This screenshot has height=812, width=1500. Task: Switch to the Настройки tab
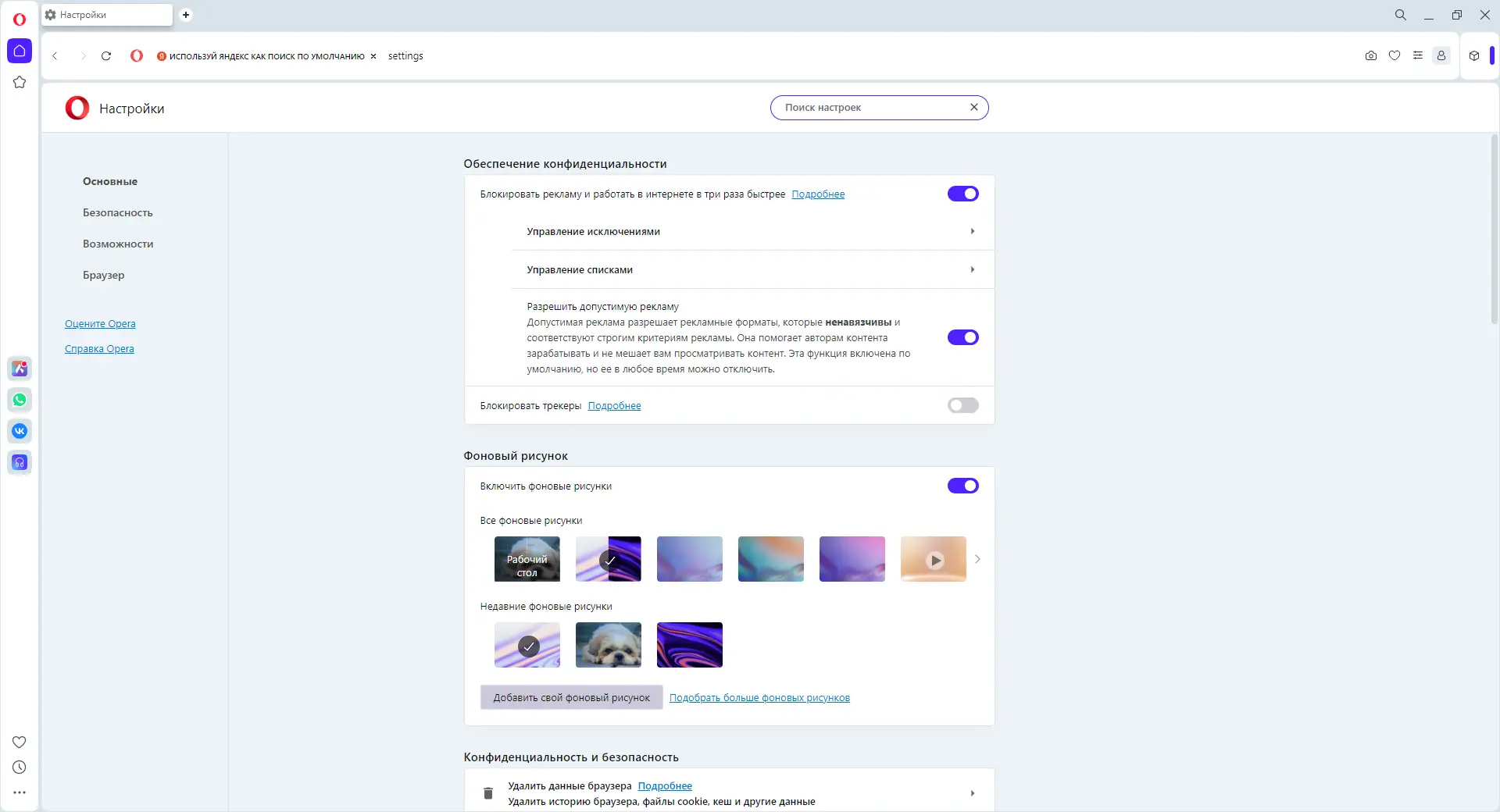[107, 15]
